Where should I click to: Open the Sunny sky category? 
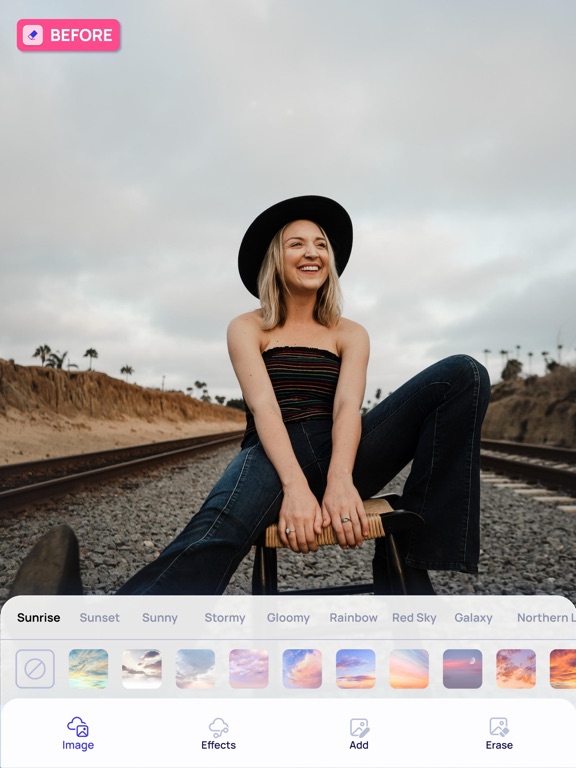tap(160, 618)
